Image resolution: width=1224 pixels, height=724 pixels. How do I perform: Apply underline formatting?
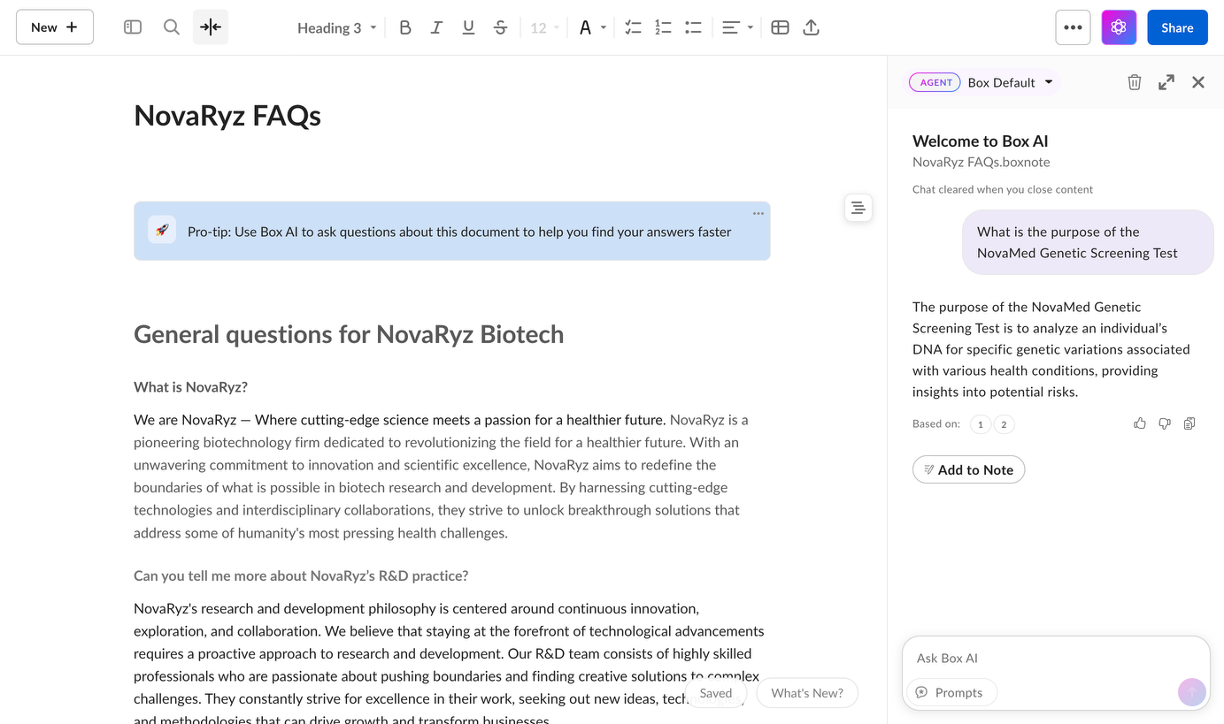pyautogui.click(x=468, y=27)
